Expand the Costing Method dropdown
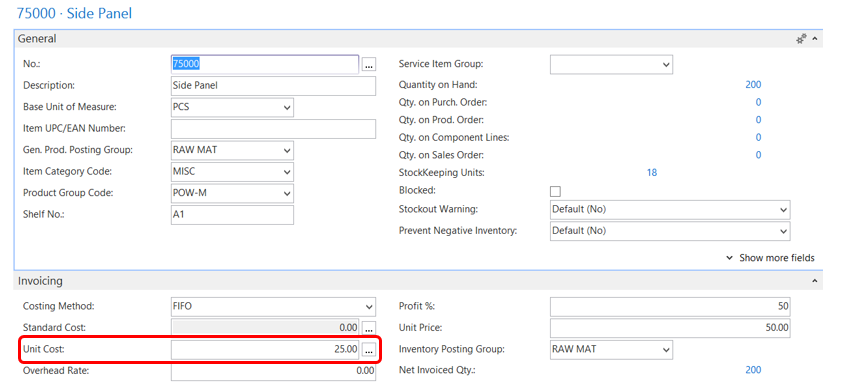Image resolution: width=848 pixels, height=389 pixels. (273, 306)
